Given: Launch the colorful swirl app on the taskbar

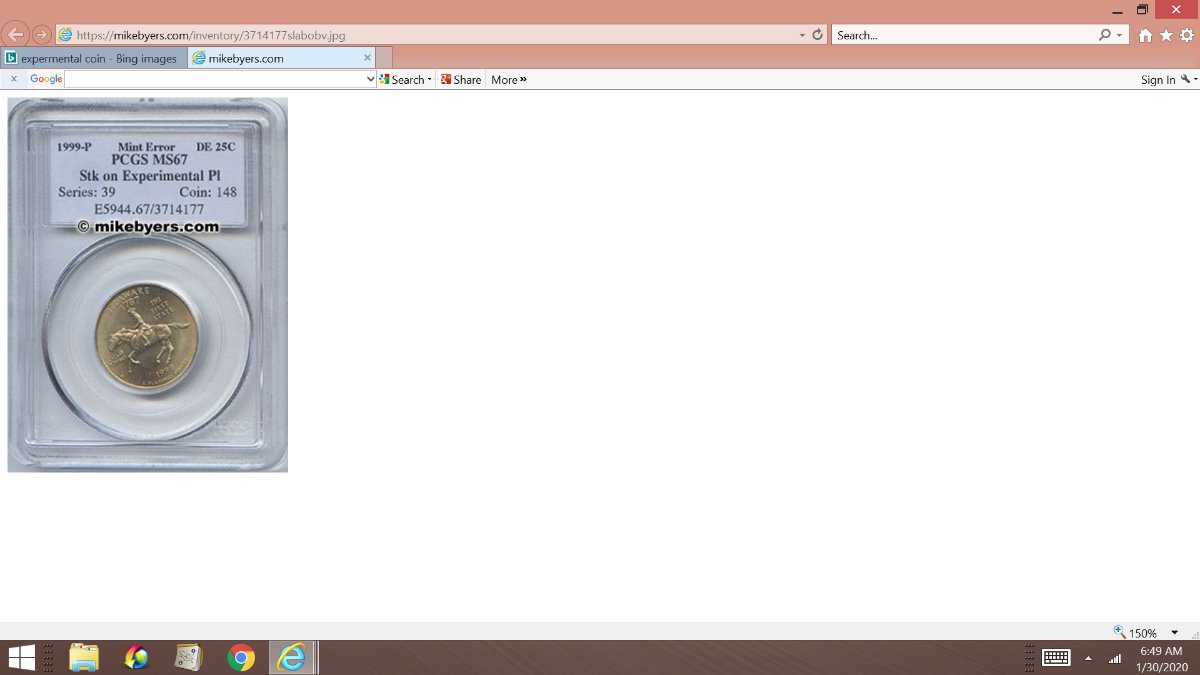Looking at the screenshot, I should pyautogui.click(x=136, y=657).
